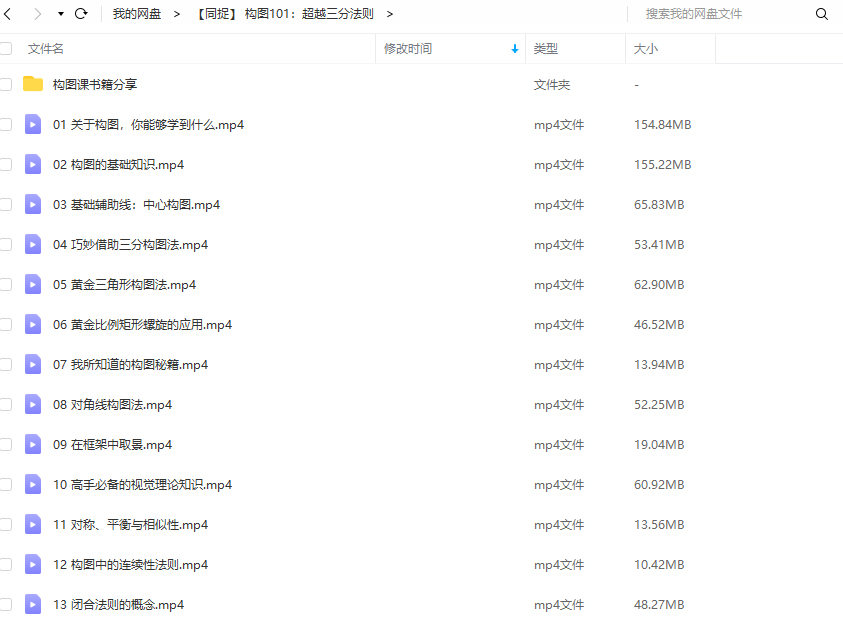This screenshot has width=843, height=640.
Task: Click the search magnifier icon
Action: 822,14
